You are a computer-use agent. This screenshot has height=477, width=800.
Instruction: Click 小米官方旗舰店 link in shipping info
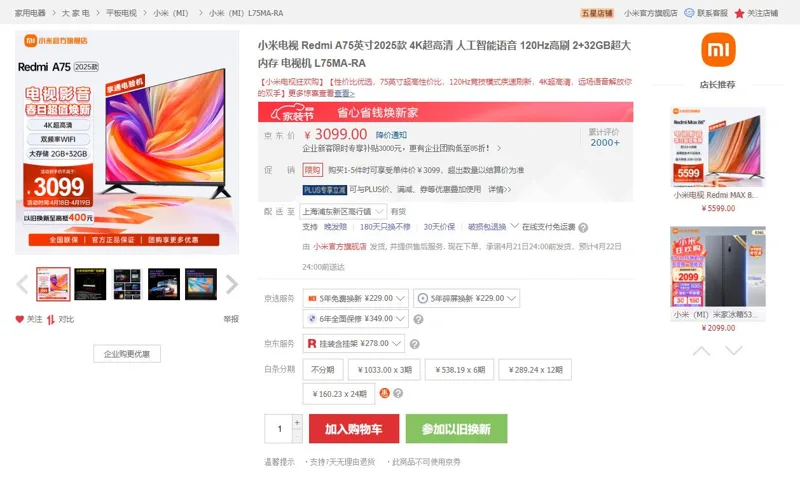[x=340, y=246]
